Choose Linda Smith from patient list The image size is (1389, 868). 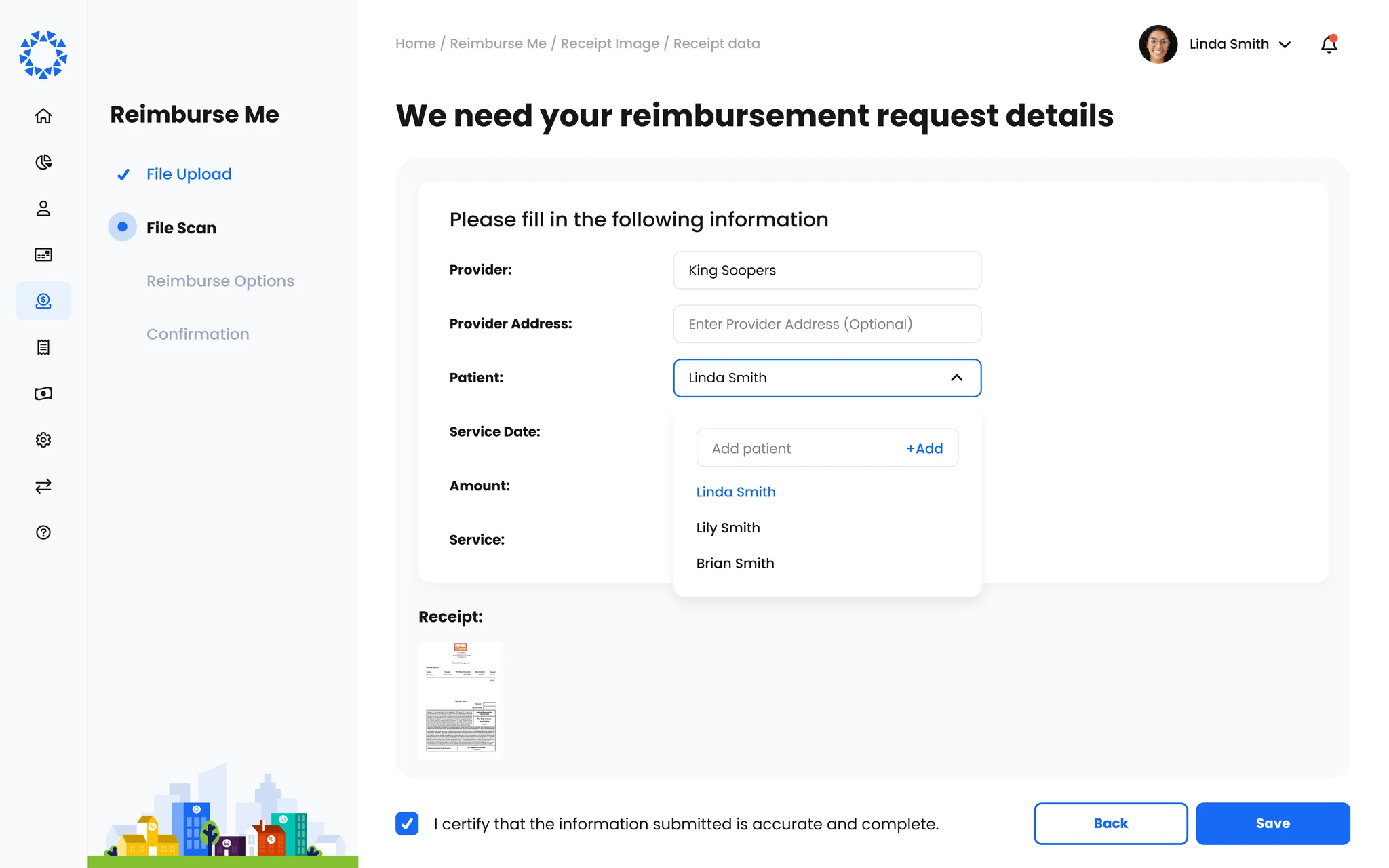coord(736,492)
